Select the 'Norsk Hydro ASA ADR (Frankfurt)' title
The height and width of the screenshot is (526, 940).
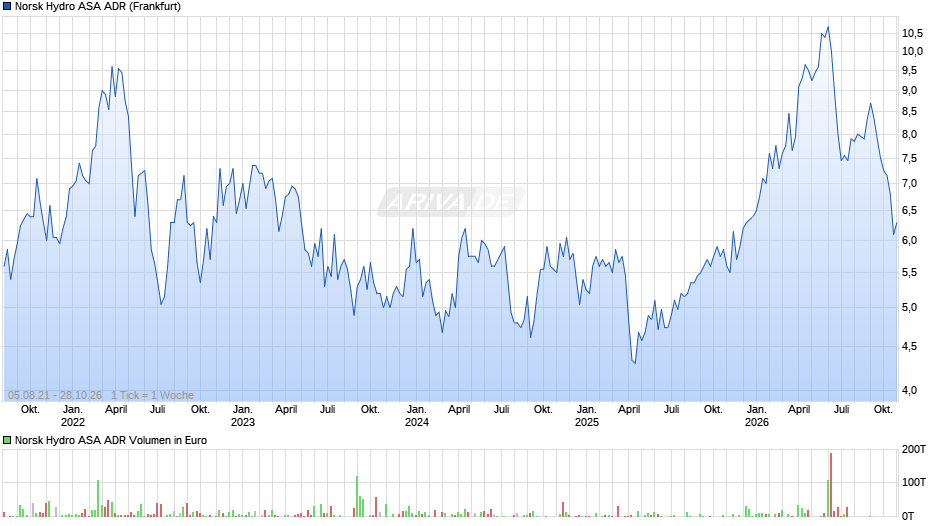[98, 7]
